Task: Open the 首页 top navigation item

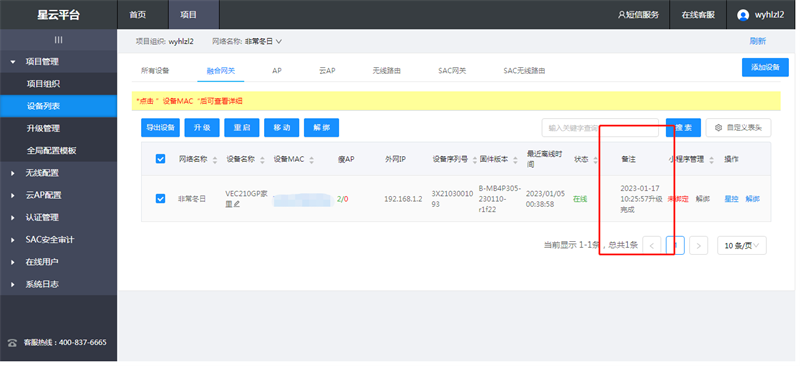Action: 138,15
